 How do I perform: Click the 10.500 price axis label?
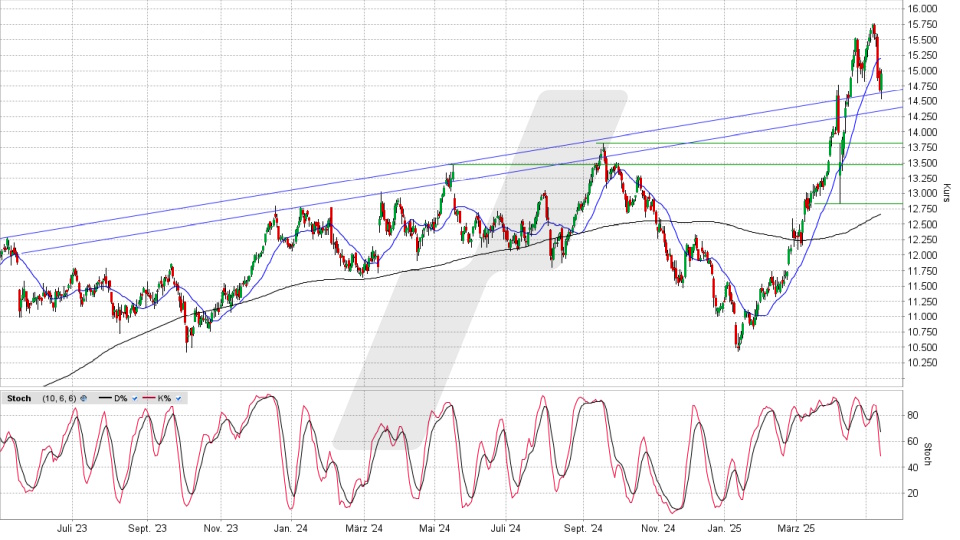(922, 347)
